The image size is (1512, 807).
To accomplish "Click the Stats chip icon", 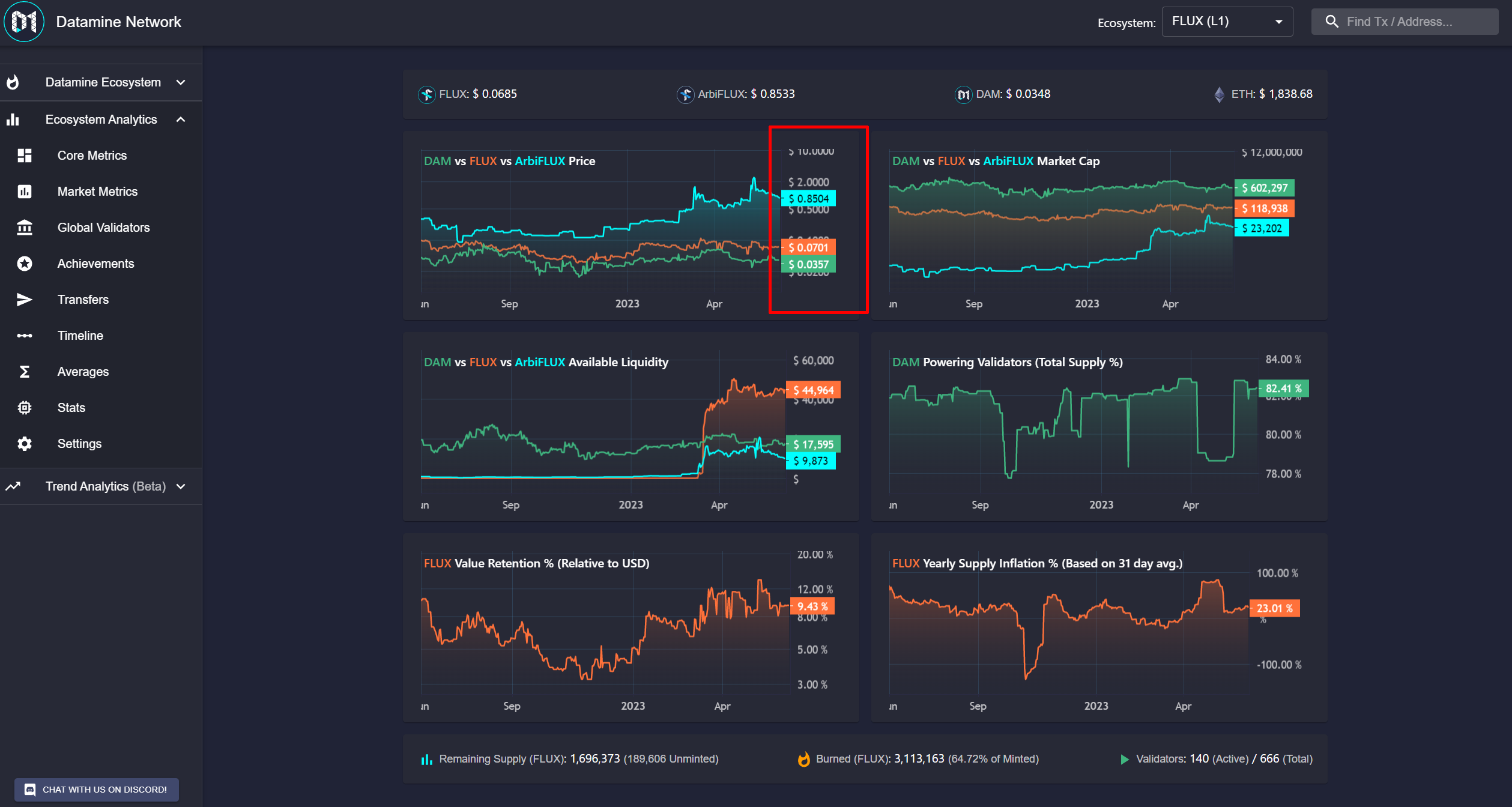I will (25, 408).
